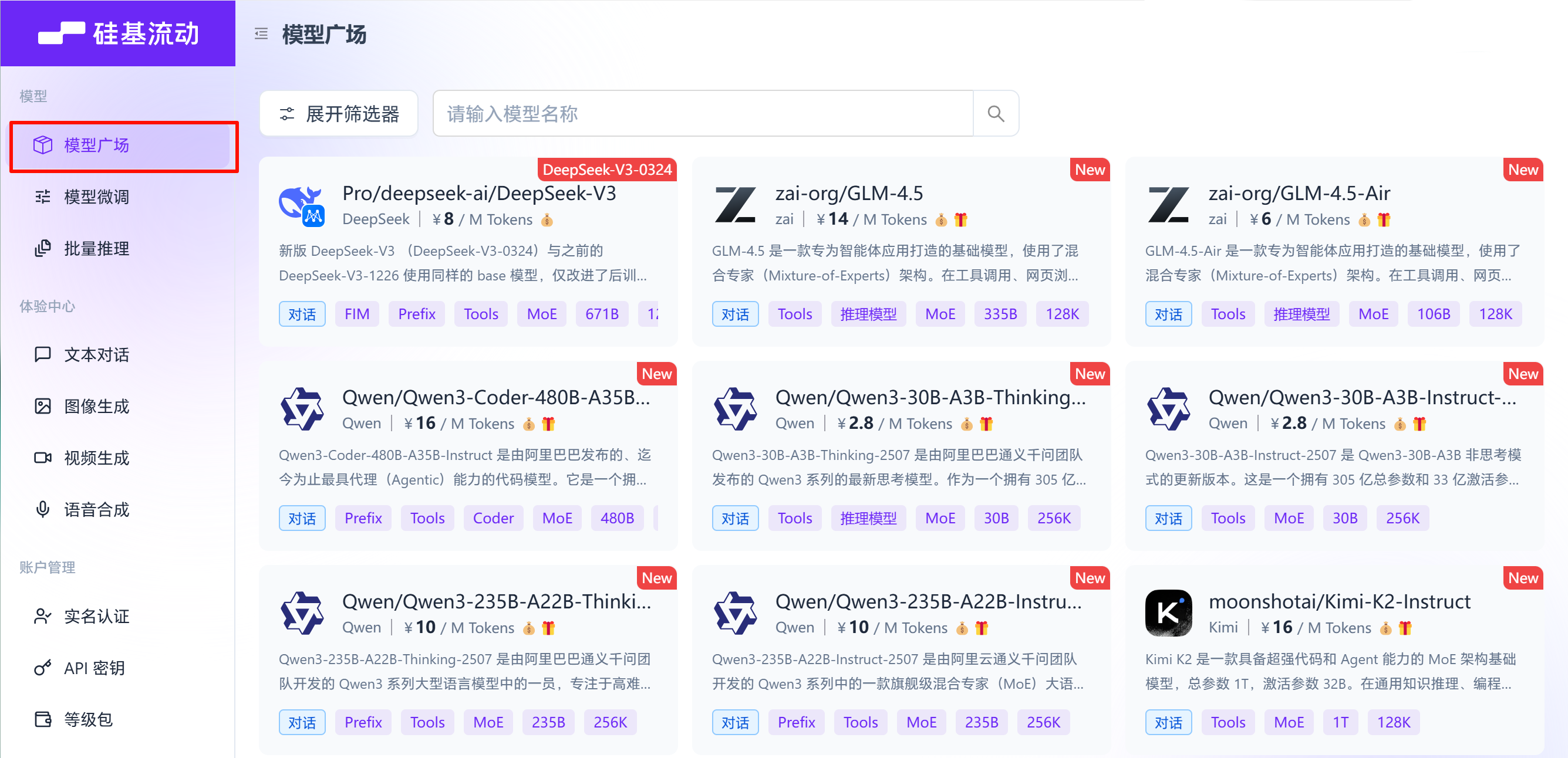Click gift icon on Kimi-K2-Instruct card
This screenshot has width=1568, height=758.
click(1405, 628)
